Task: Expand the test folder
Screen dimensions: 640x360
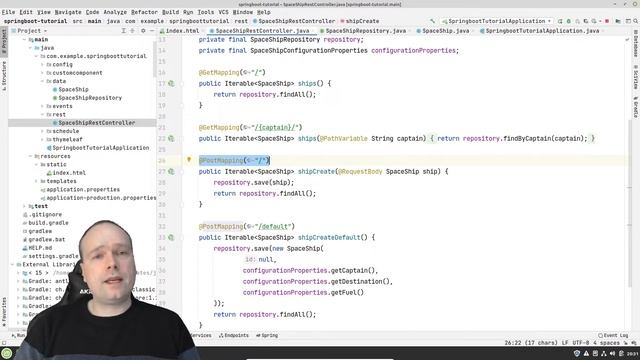Action: click(x=24, y=206)
